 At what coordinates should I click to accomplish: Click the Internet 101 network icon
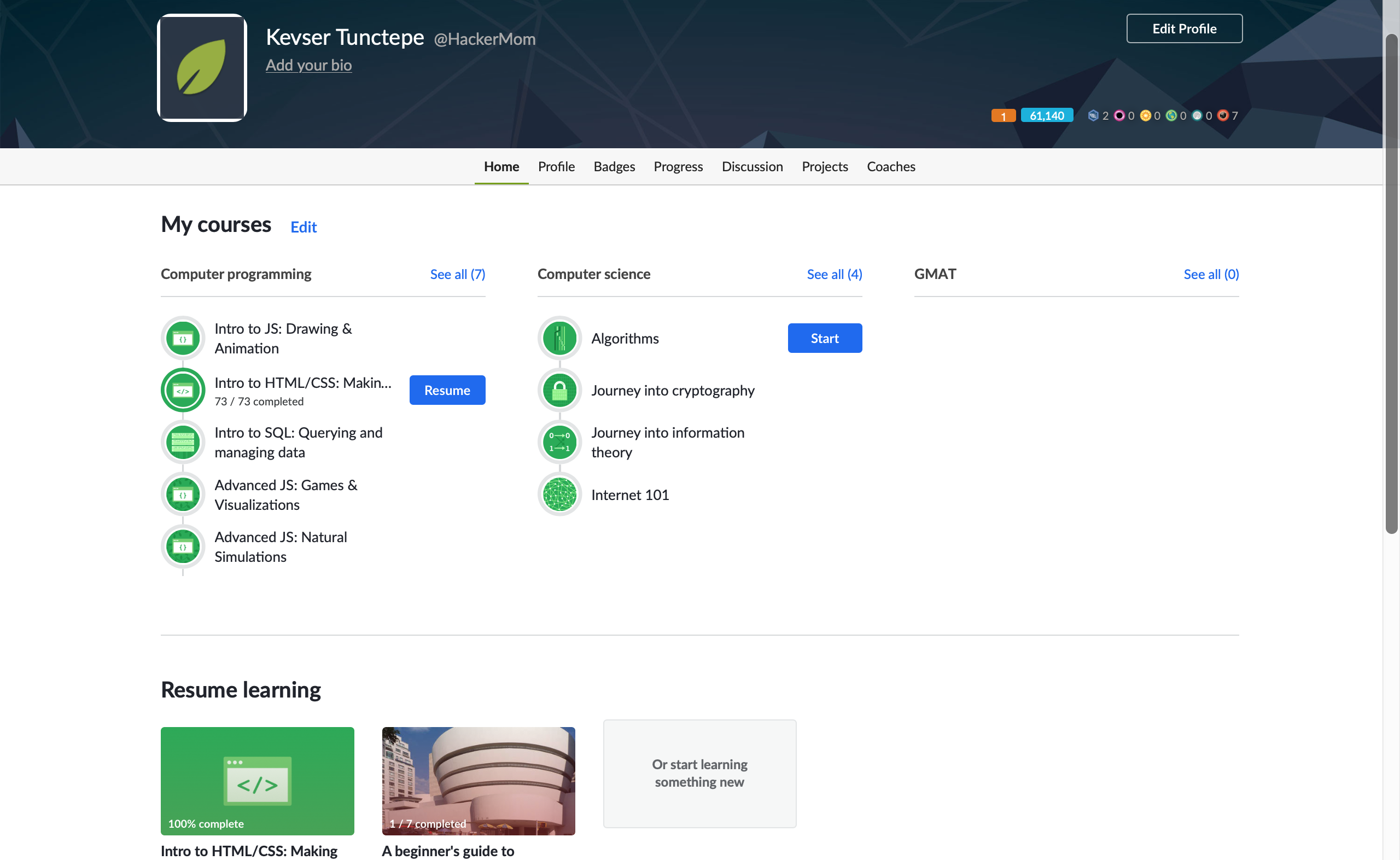pyautogui.click(x=559, y=494)
